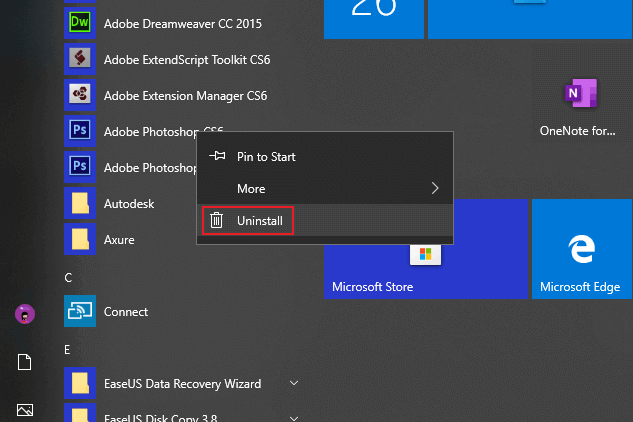Screen dimensions: 633x422
Task: Open the user account avatar
Action: tap(25, 314)
